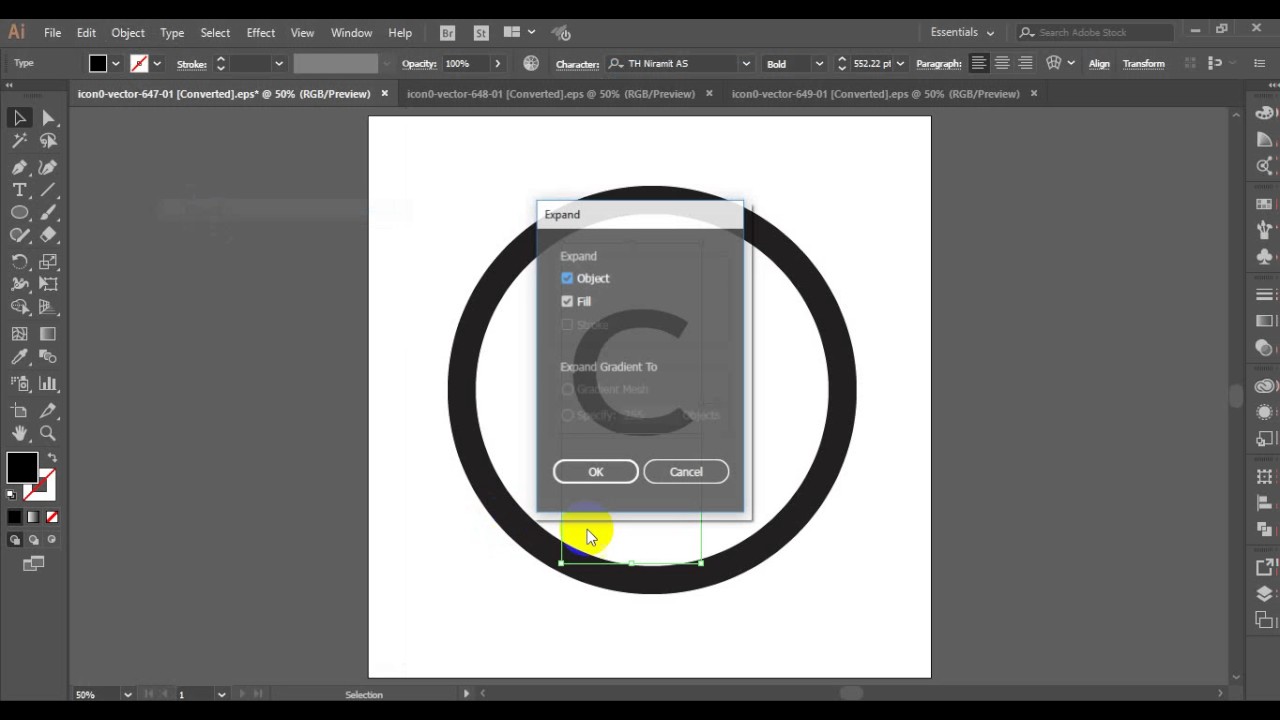
Task: Open the Object menu
Action: click(x=127, y=32)
